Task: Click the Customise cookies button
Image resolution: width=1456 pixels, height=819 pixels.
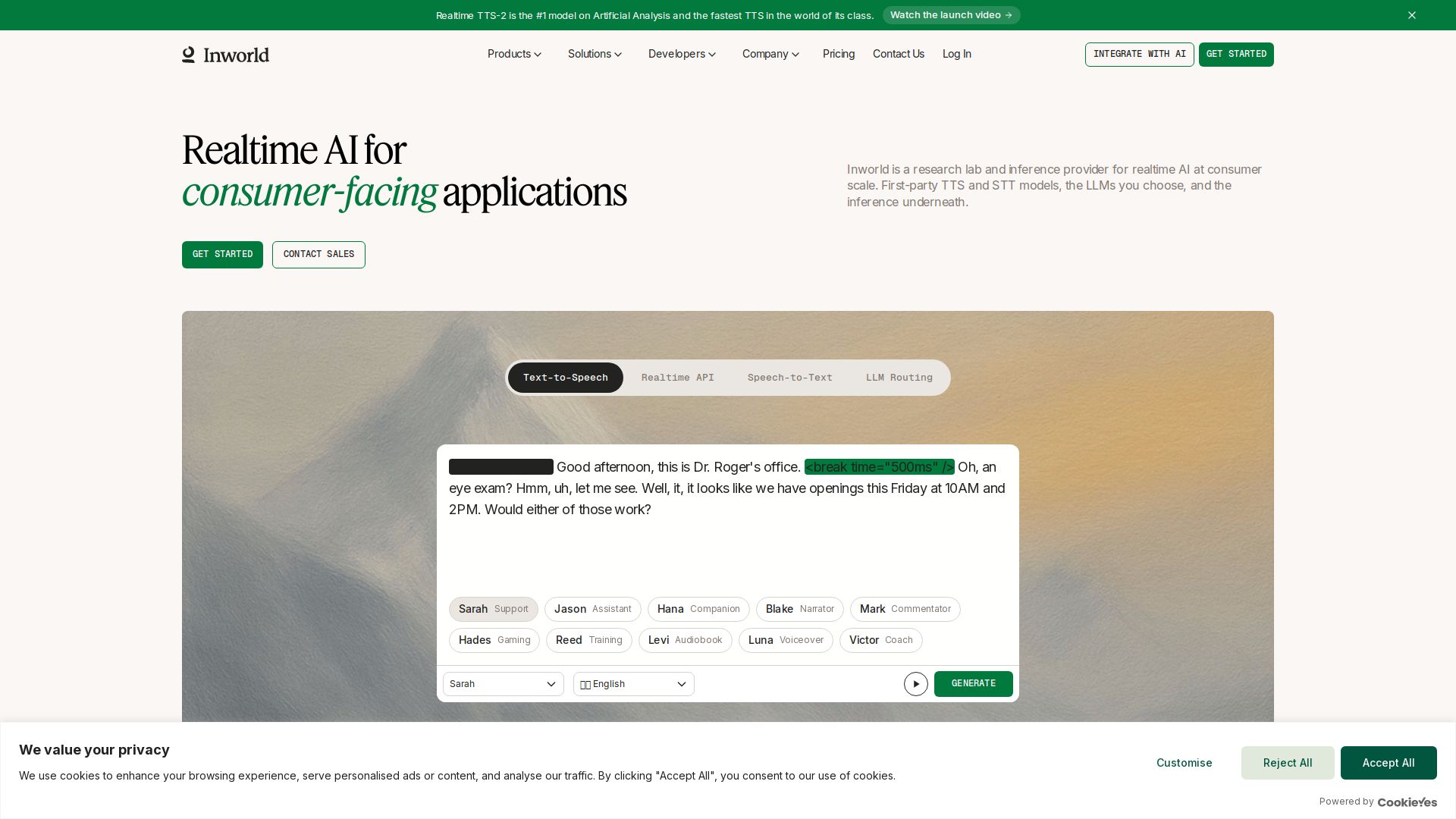Action: 1185,763
